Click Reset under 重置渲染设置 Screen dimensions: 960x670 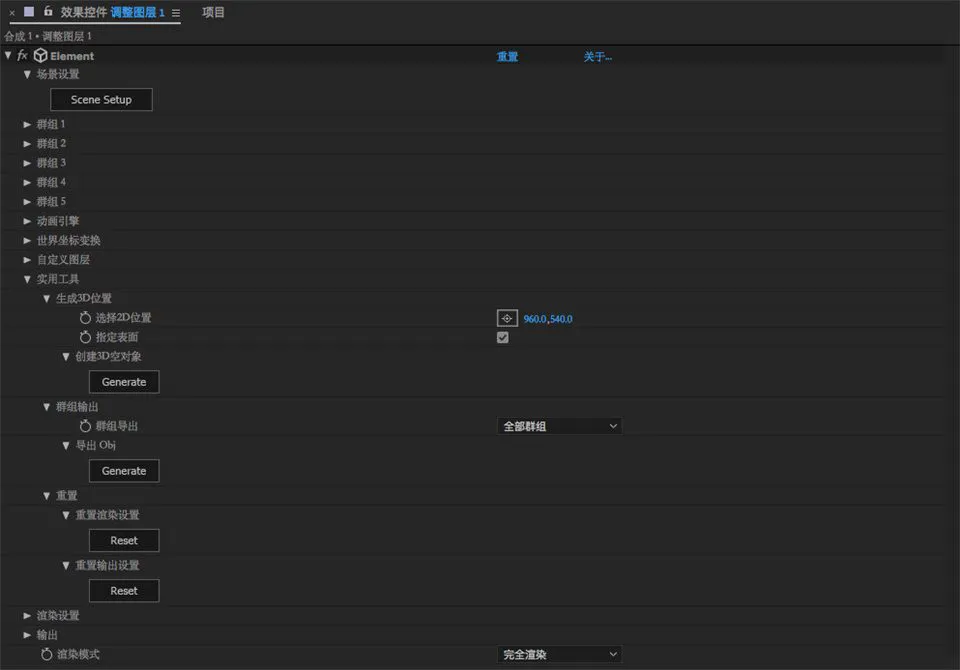(124, 540)
